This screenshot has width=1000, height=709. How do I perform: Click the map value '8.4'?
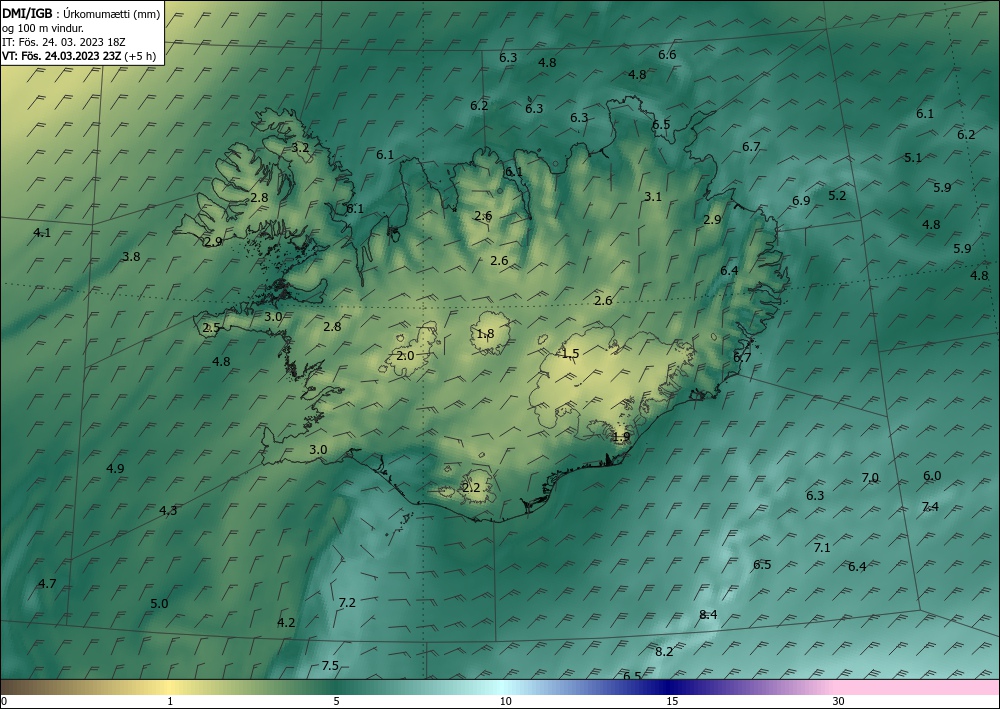point(708,615)
